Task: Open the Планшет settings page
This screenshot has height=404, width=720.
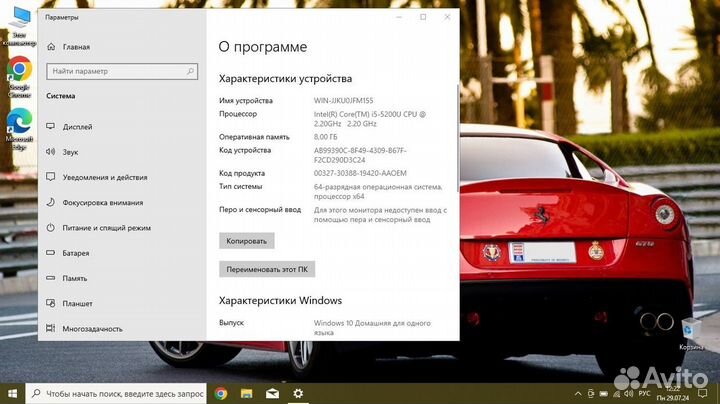Action: pyautogui.click(x=69, y=303)
